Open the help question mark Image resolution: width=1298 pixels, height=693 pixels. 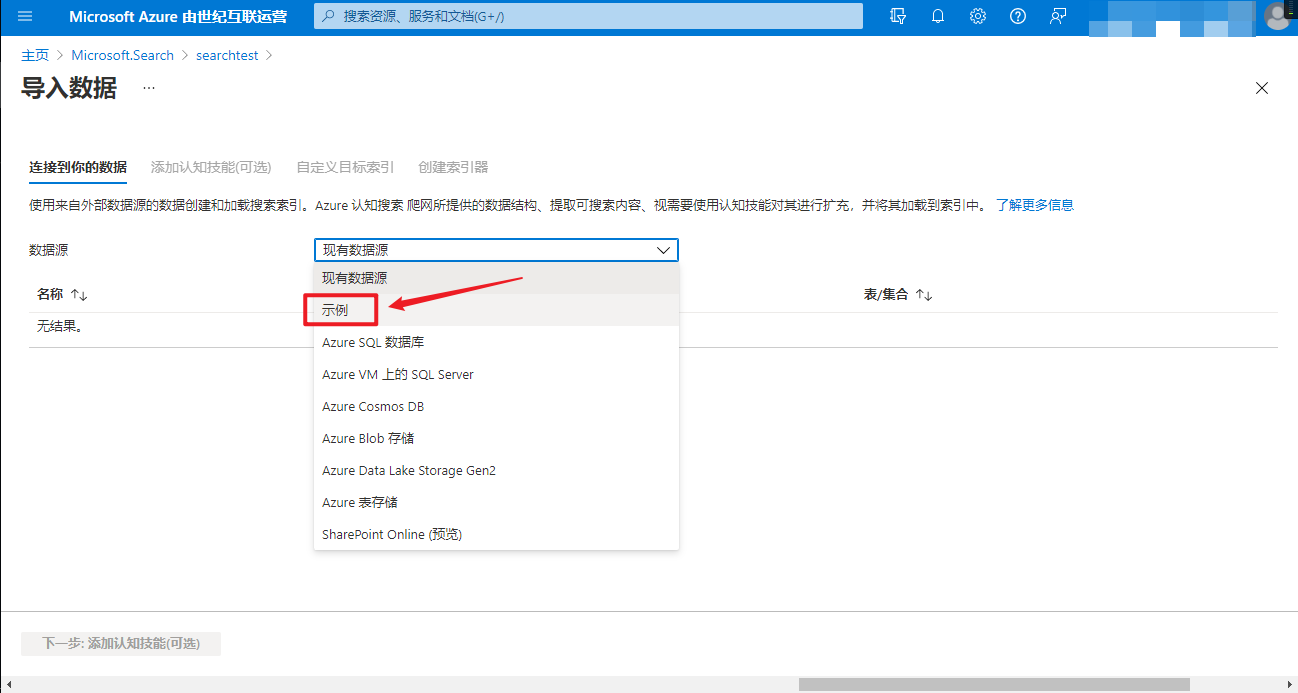pyautogui.click(x=1018, y=16)
